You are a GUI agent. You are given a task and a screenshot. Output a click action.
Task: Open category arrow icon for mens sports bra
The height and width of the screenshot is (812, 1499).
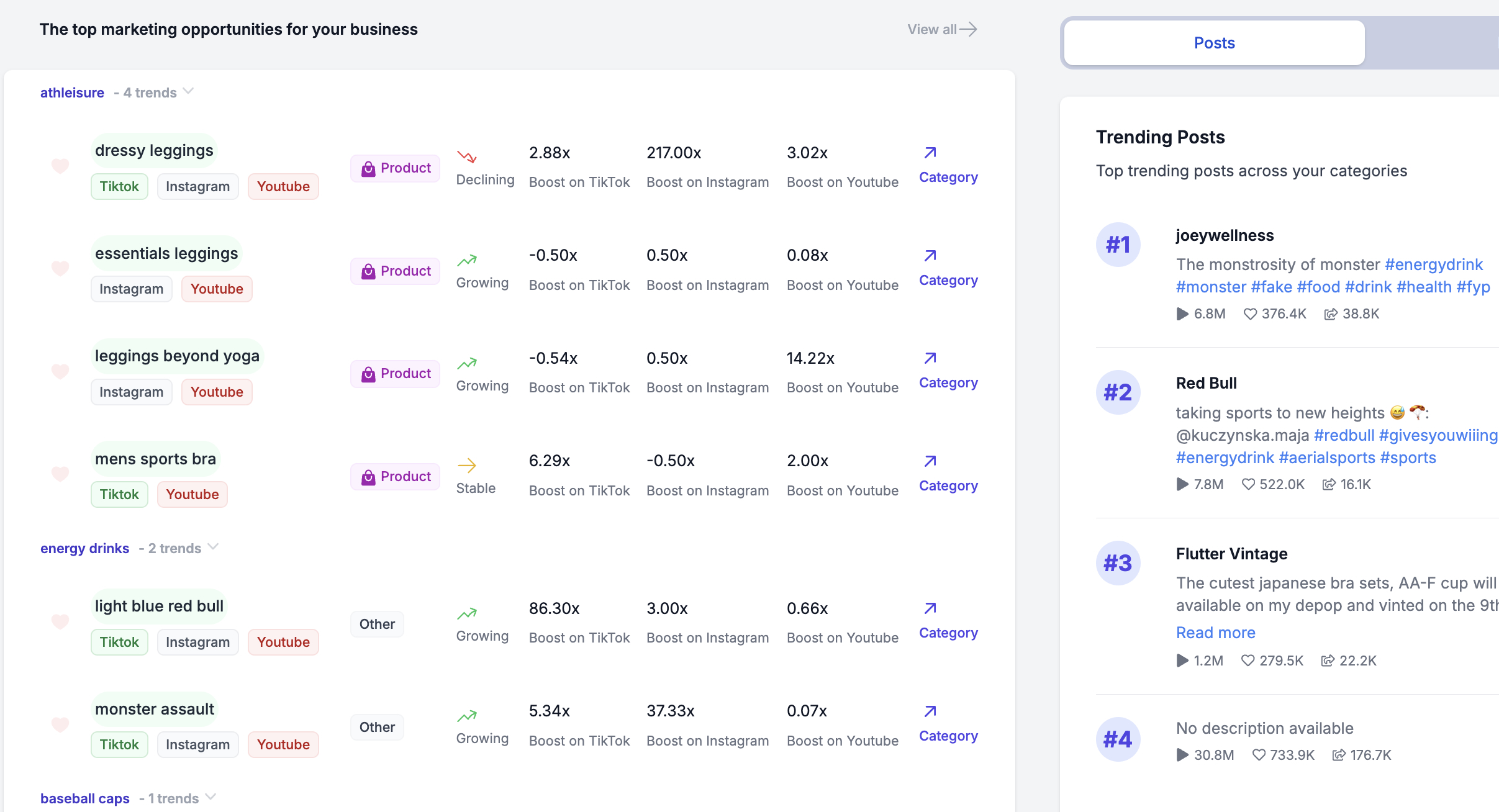(x=930, y=461)
